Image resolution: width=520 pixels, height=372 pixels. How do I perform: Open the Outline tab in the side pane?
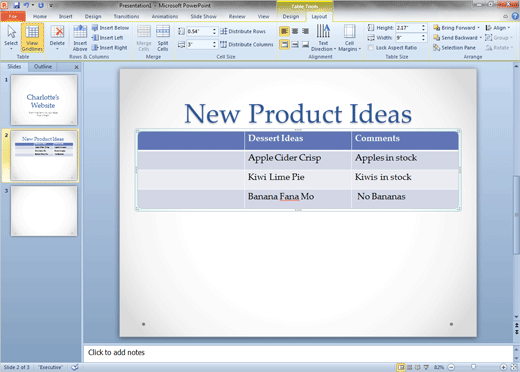[x=43, y=67]
